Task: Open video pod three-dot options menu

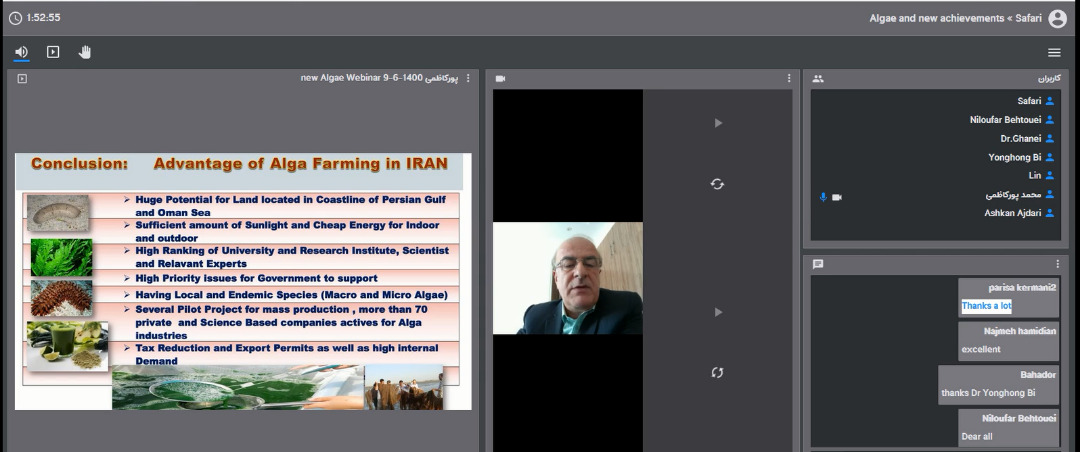Action: tap(788, 78)
